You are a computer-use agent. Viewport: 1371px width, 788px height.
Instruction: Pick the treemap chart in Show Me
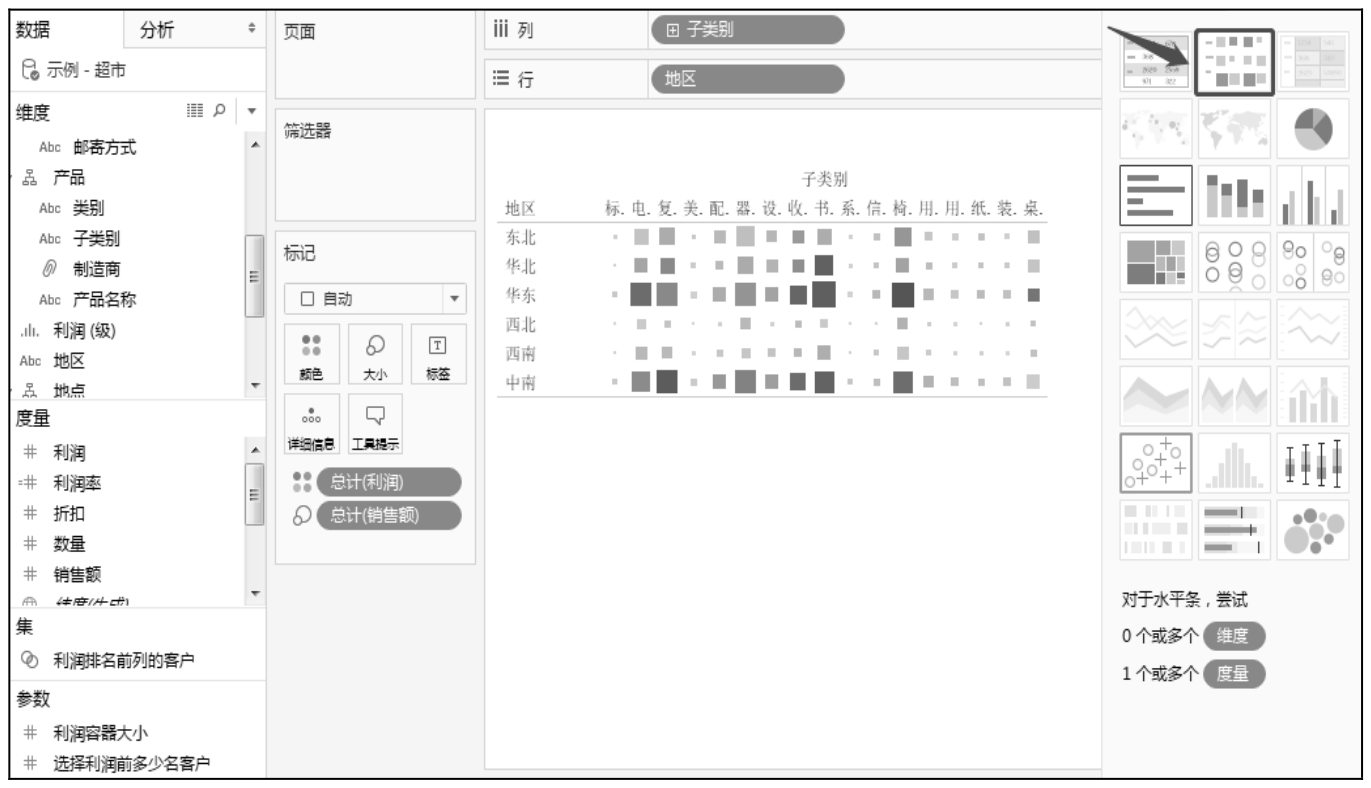[1156, 261]
